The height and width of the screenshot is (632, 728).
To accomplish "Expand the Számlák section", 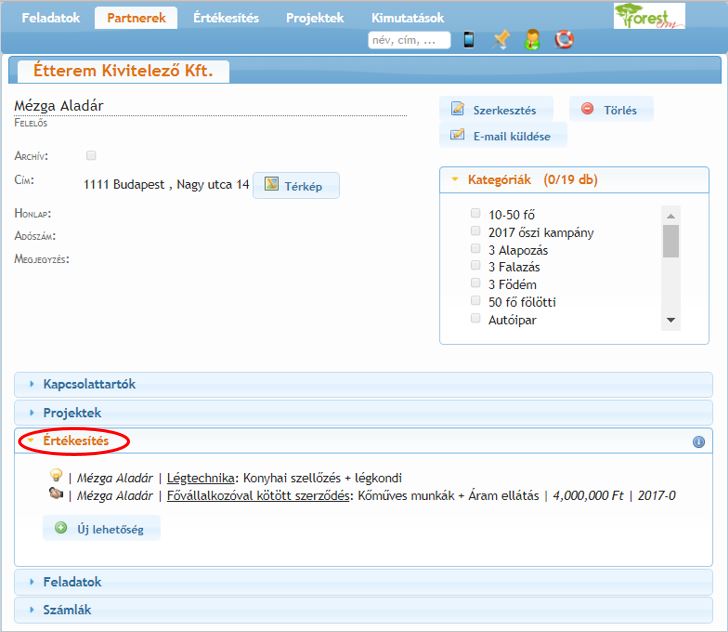I will pos(67,609).
